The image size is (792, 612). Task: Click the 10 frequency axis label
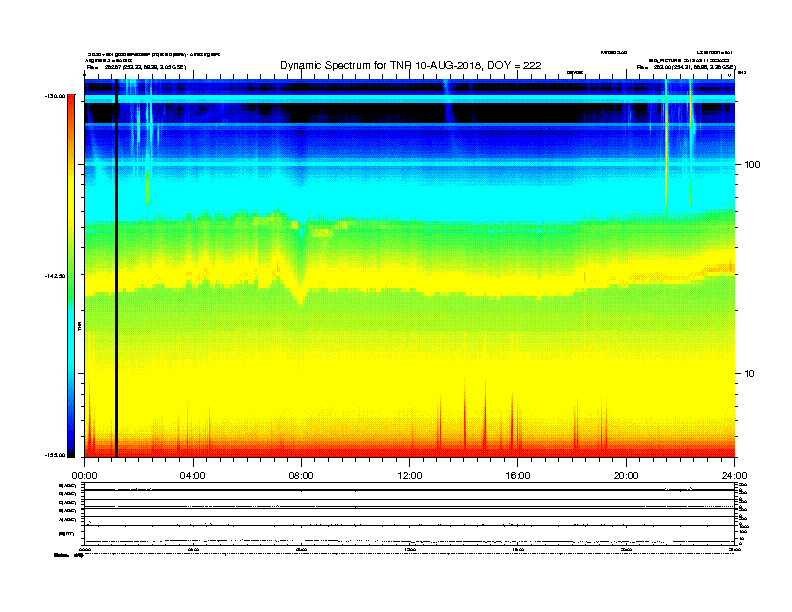click(750, 374)
